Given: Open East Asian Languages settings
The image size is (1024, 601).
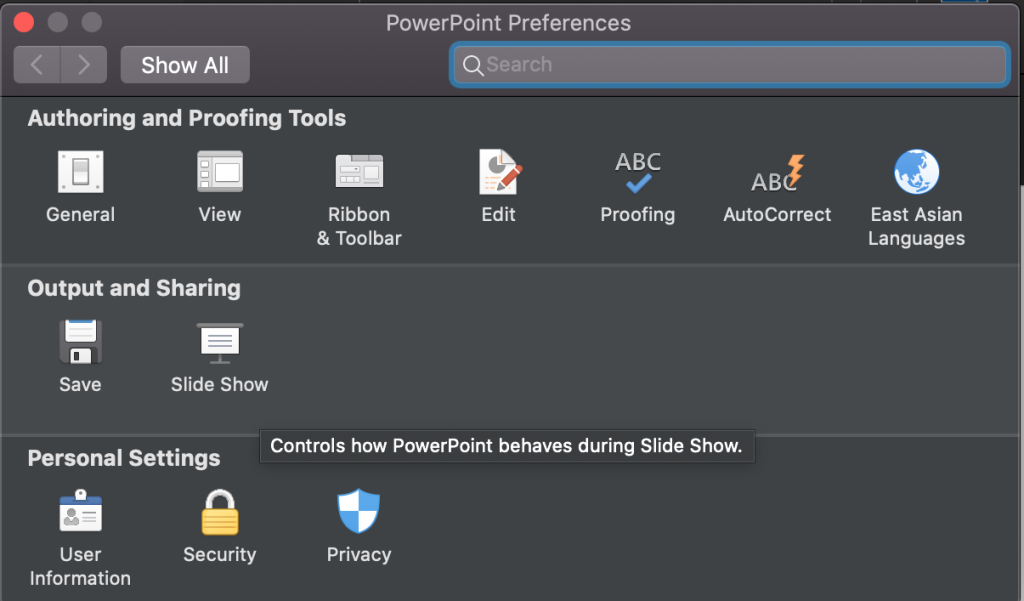Looking at the screenshot, I should coord(916,172).
